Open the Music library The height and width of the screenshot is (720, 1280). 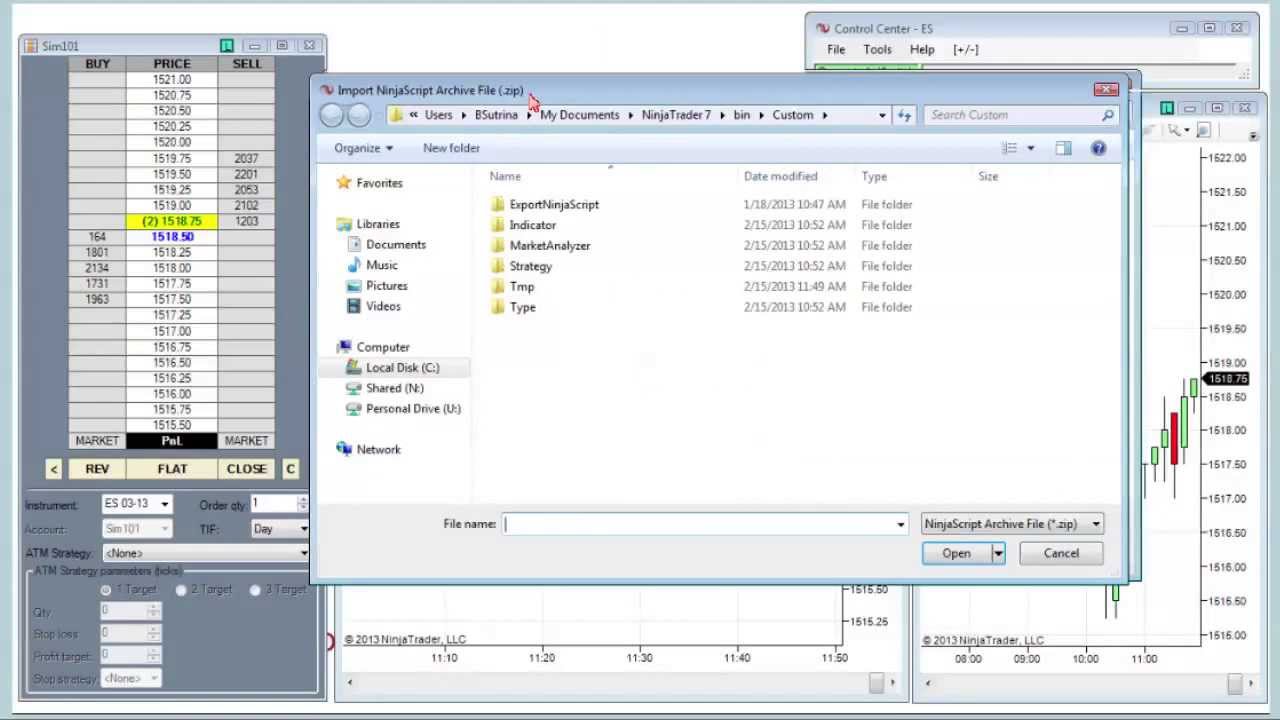coord(381,265)
